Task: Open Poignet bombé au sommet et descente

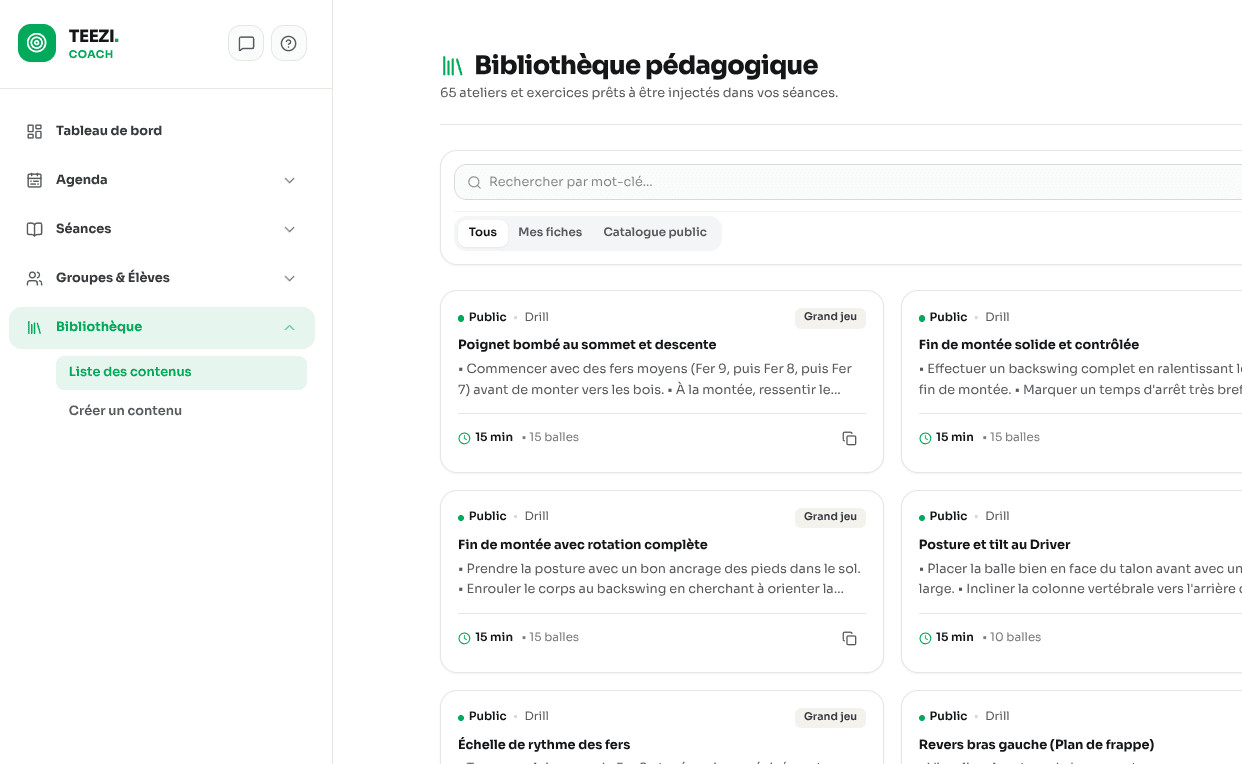Action: (x=587, y=345)
